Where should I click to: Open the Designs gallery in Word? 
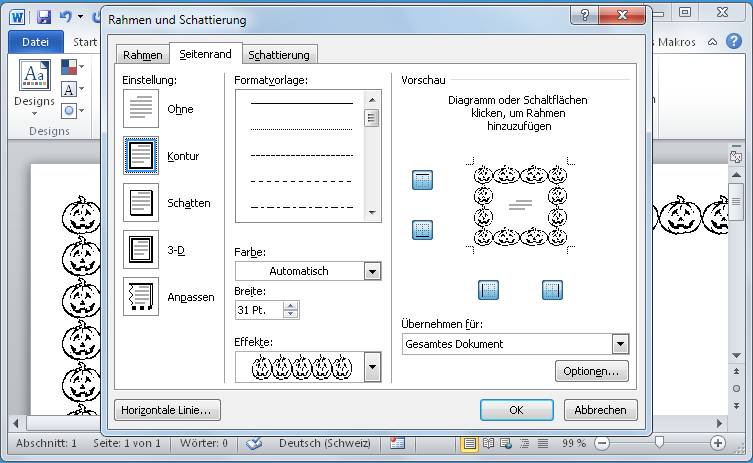tap(34, 86)
